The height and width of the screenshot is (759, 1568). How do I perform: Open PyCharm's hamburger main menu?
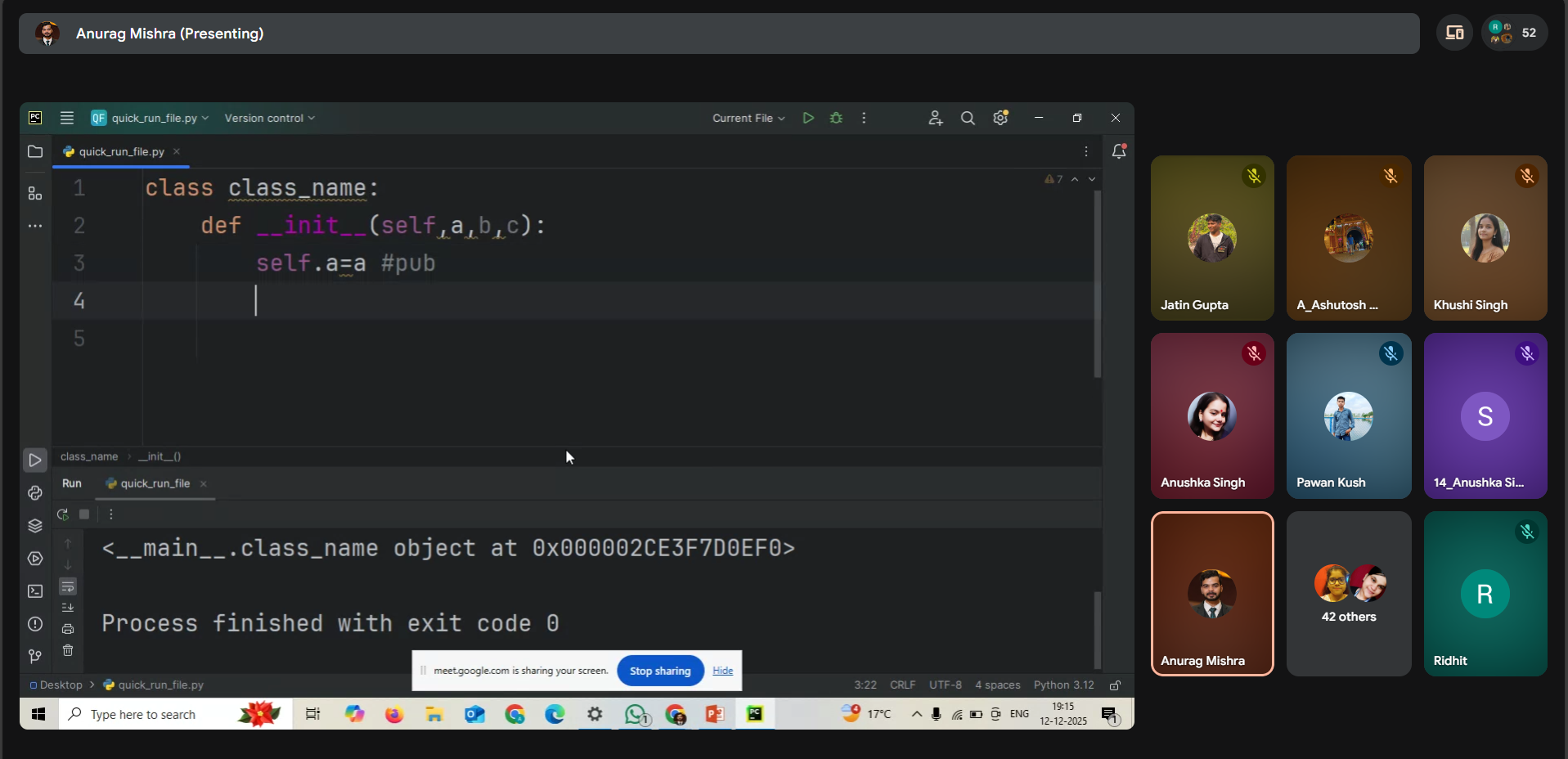[66, 118]
